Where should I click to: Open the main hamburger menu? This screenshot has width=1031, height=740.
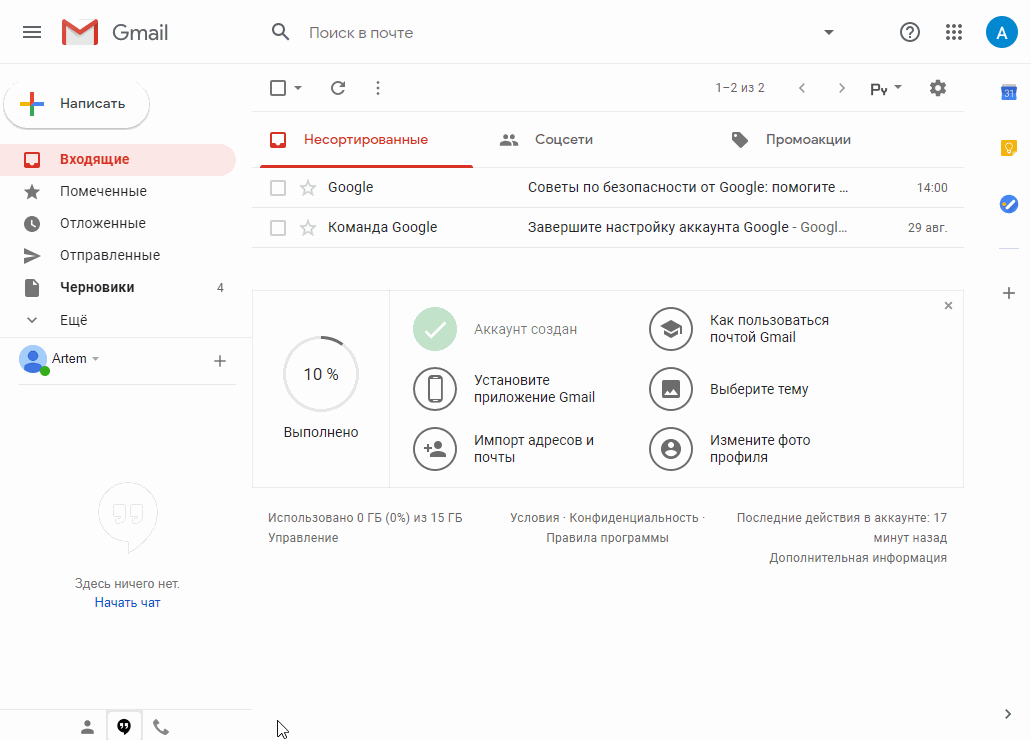point(32,32)
